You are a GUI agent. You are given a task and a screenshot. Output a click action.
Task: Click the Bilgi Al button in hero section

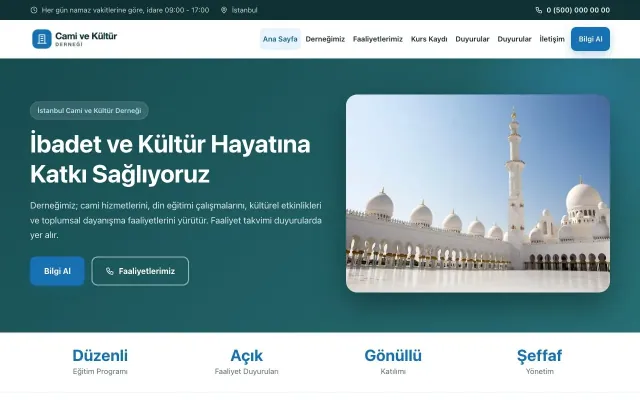pyautogui.click(x=57, y=271)
